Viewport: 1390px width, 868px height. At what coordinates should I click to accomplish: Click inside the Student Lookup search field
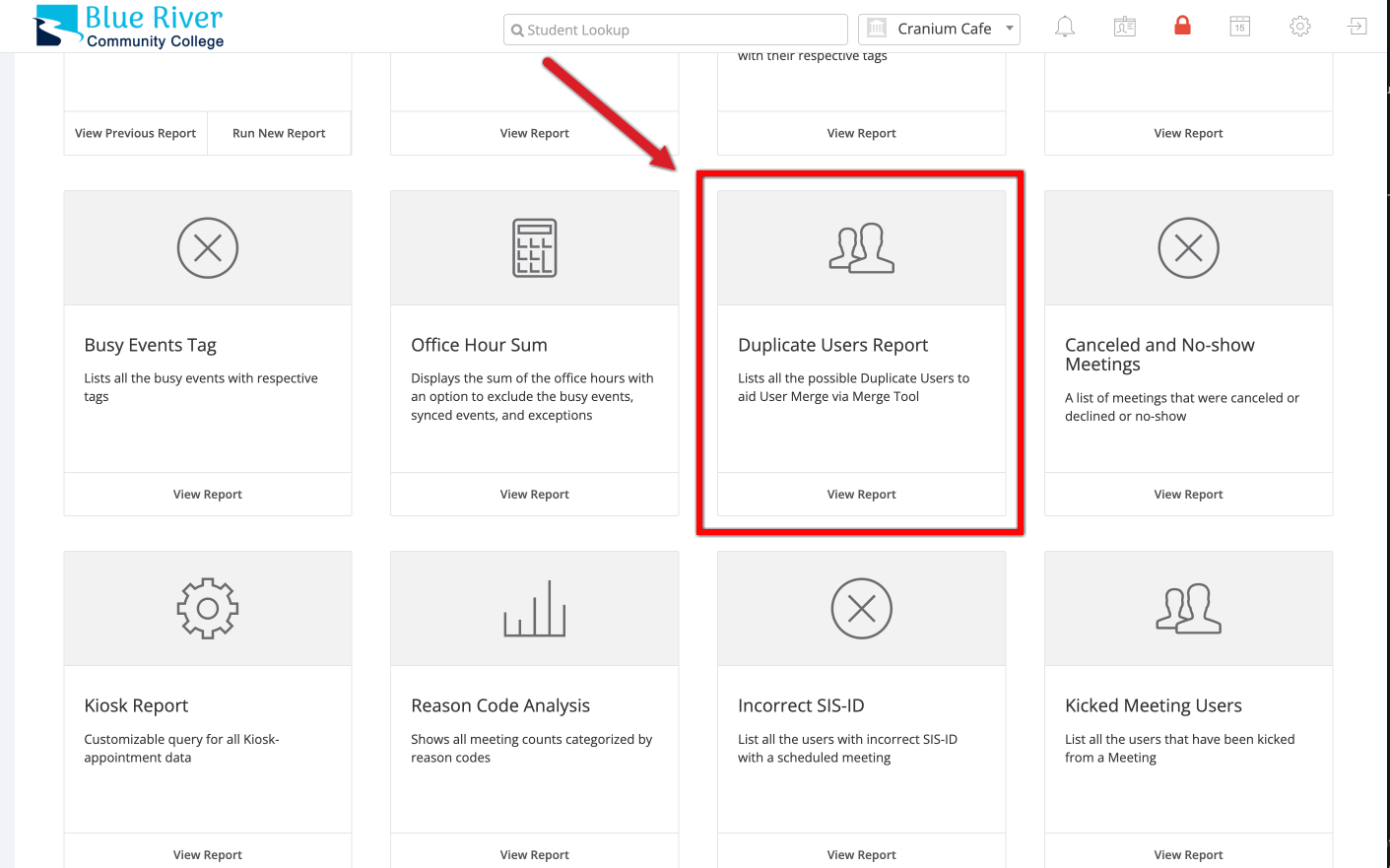674,30
